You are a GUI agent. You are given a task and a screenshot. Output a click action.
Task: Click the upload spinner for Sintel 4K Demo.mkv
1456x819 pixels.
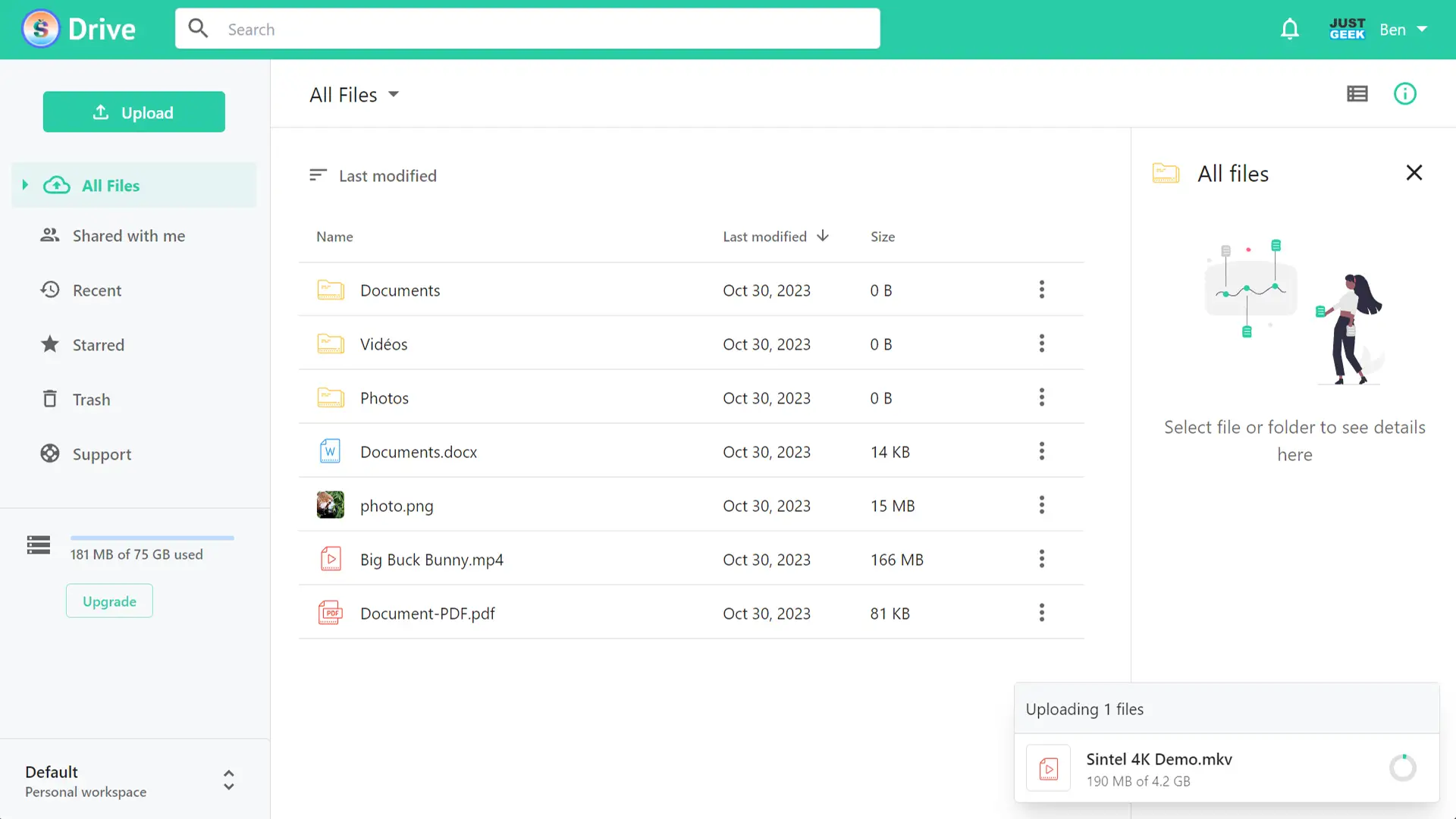tap(1403, 768)
